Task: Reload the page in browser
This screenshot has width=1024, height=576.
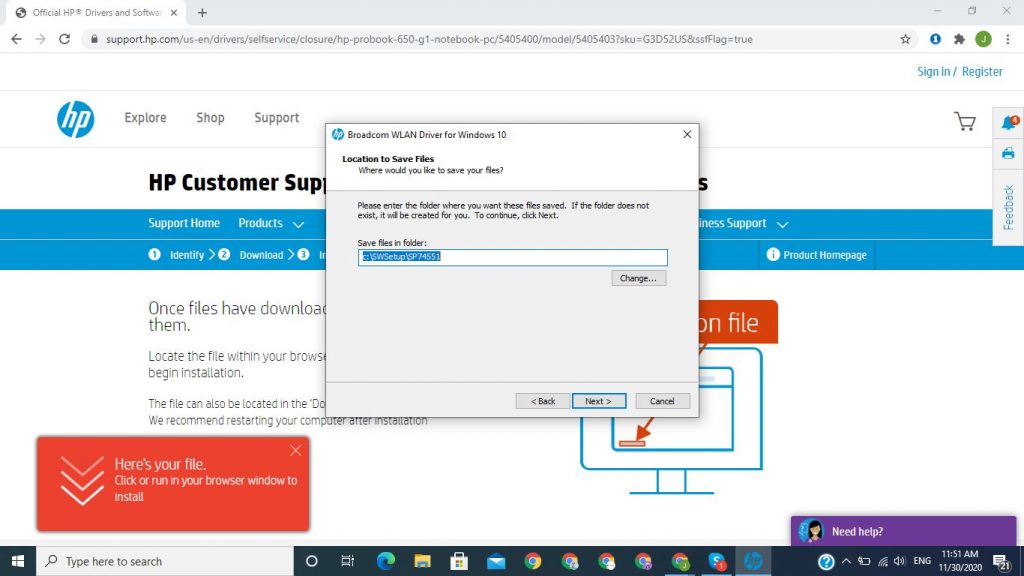Action: coord(65,39)
